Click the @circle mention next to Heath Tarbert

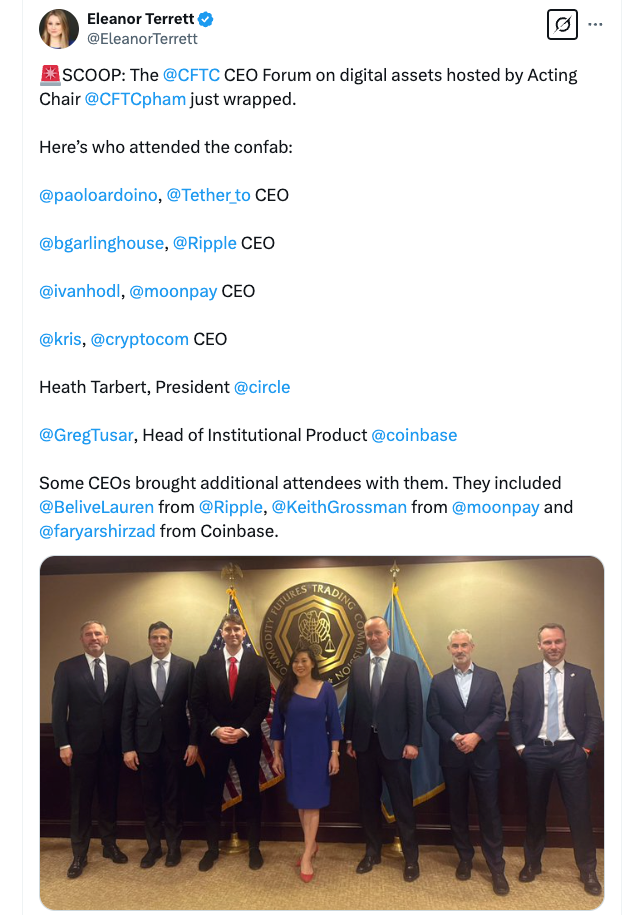point(262,387)
